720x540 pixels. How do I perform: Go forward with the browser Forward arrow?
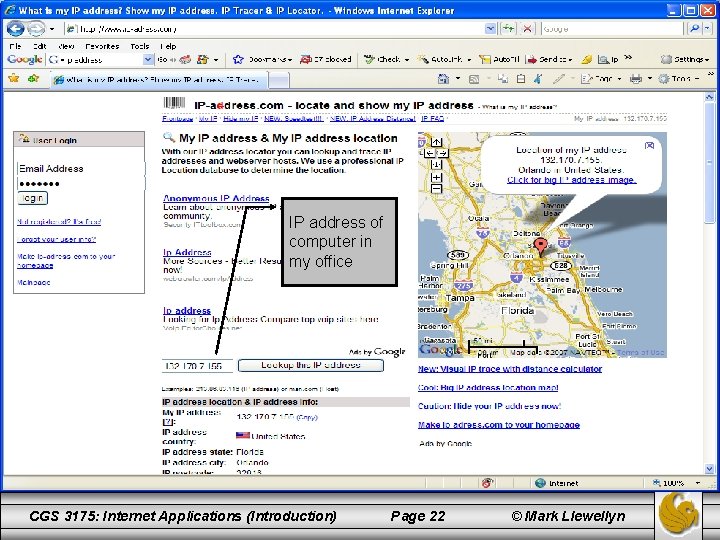[35, 29]
